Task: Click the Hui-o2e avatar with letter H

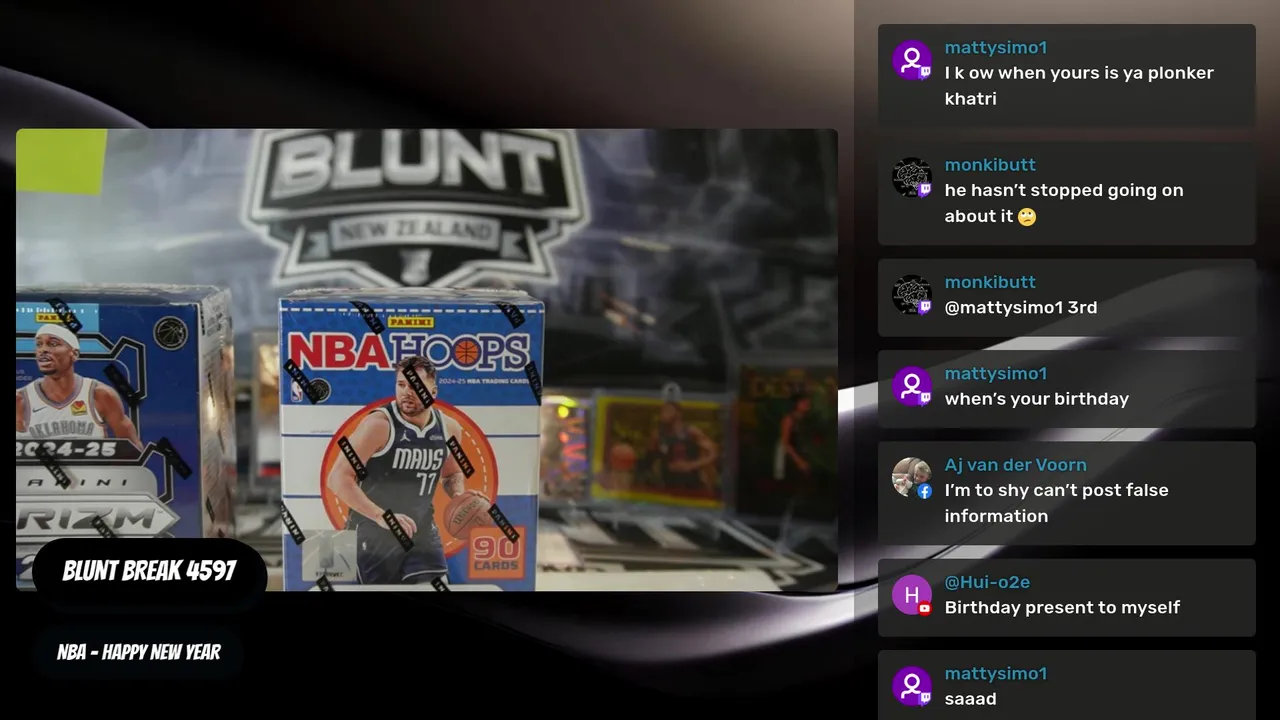Action: (x=911, y=595)
